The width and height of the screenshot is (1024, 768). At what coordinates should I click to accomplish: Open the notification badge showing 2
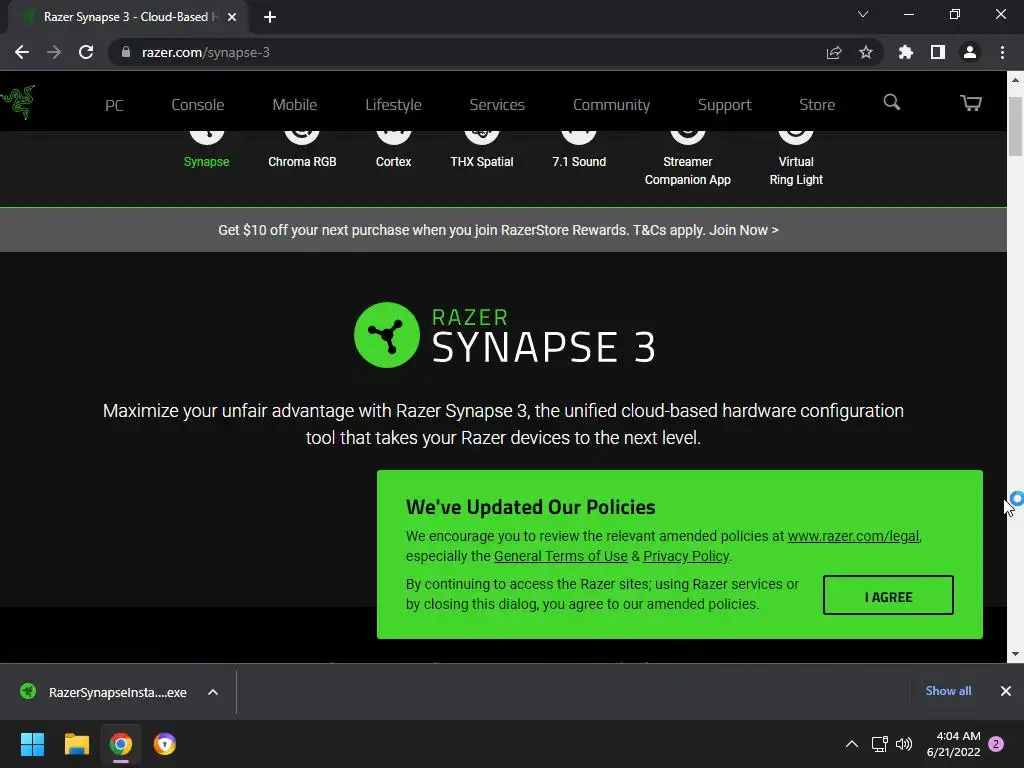996,744
